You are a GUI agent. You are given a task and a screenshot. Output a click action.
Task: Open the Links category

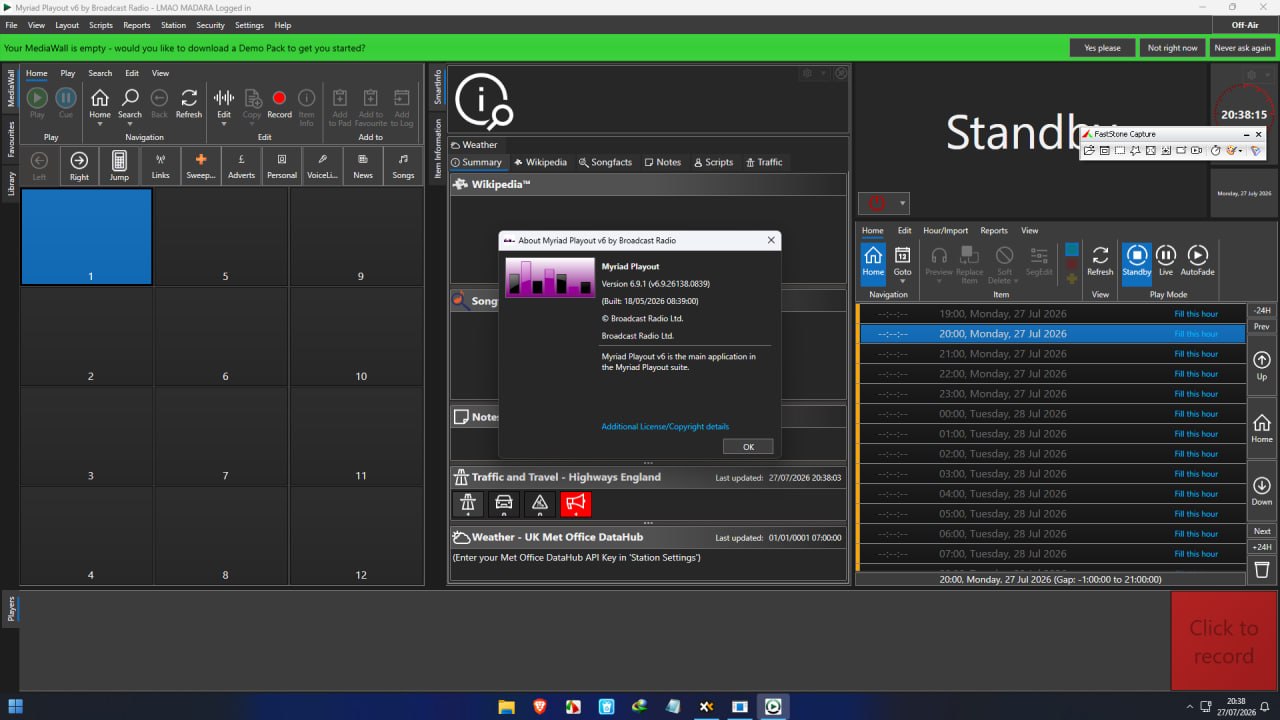coord(160,165)
